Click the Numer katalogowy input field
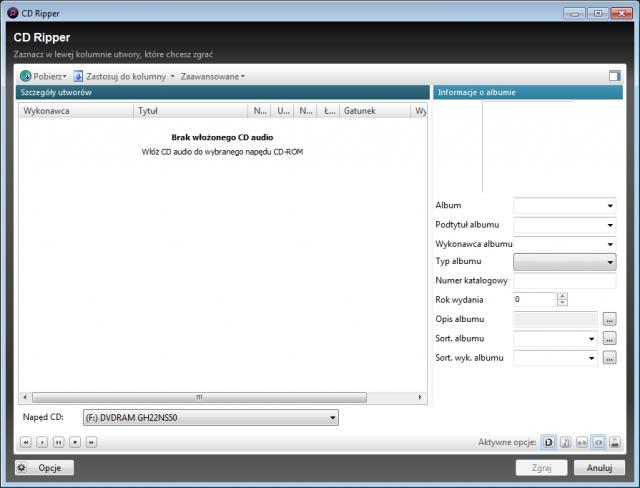 point(564,281)
